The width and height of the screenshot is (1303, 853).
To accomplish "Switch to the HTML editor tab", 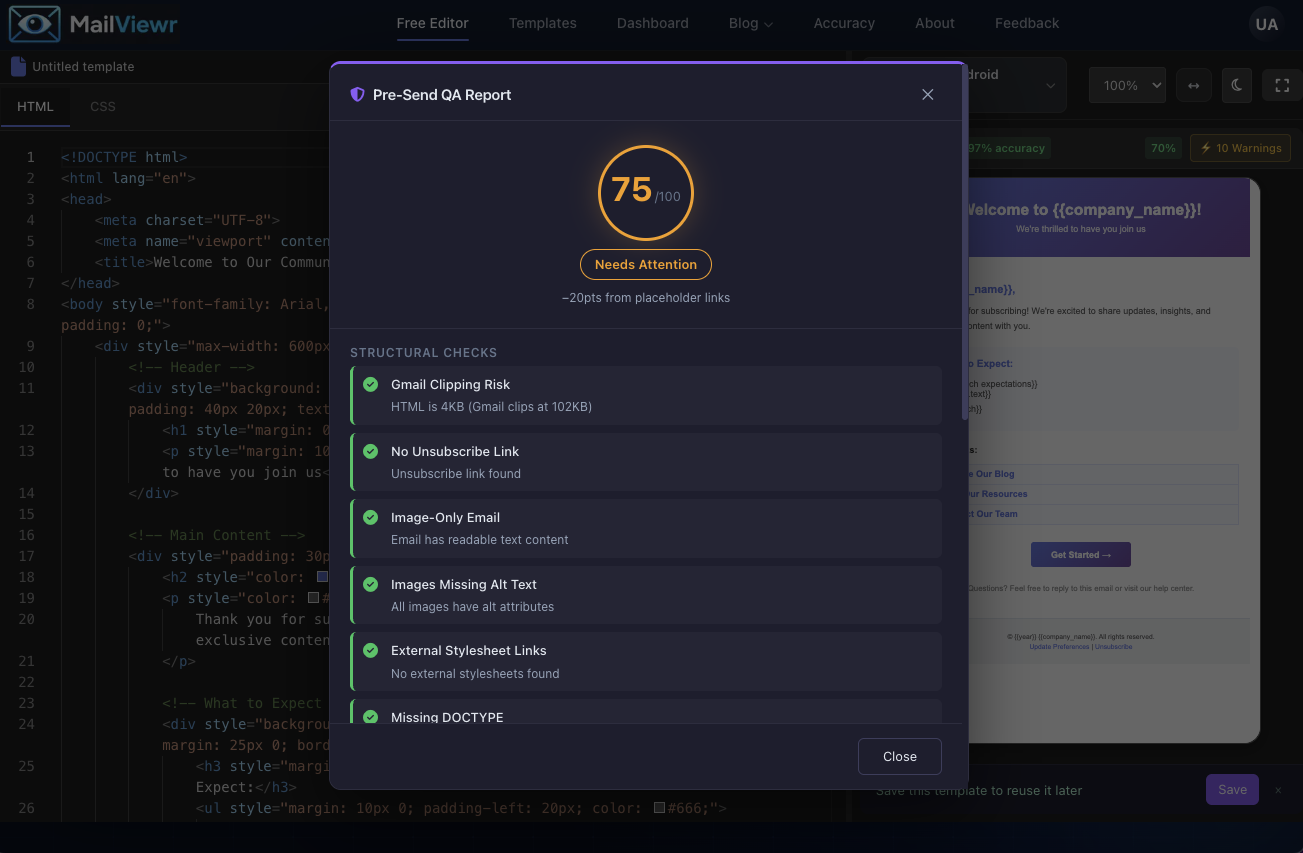I will pos(36,106).
